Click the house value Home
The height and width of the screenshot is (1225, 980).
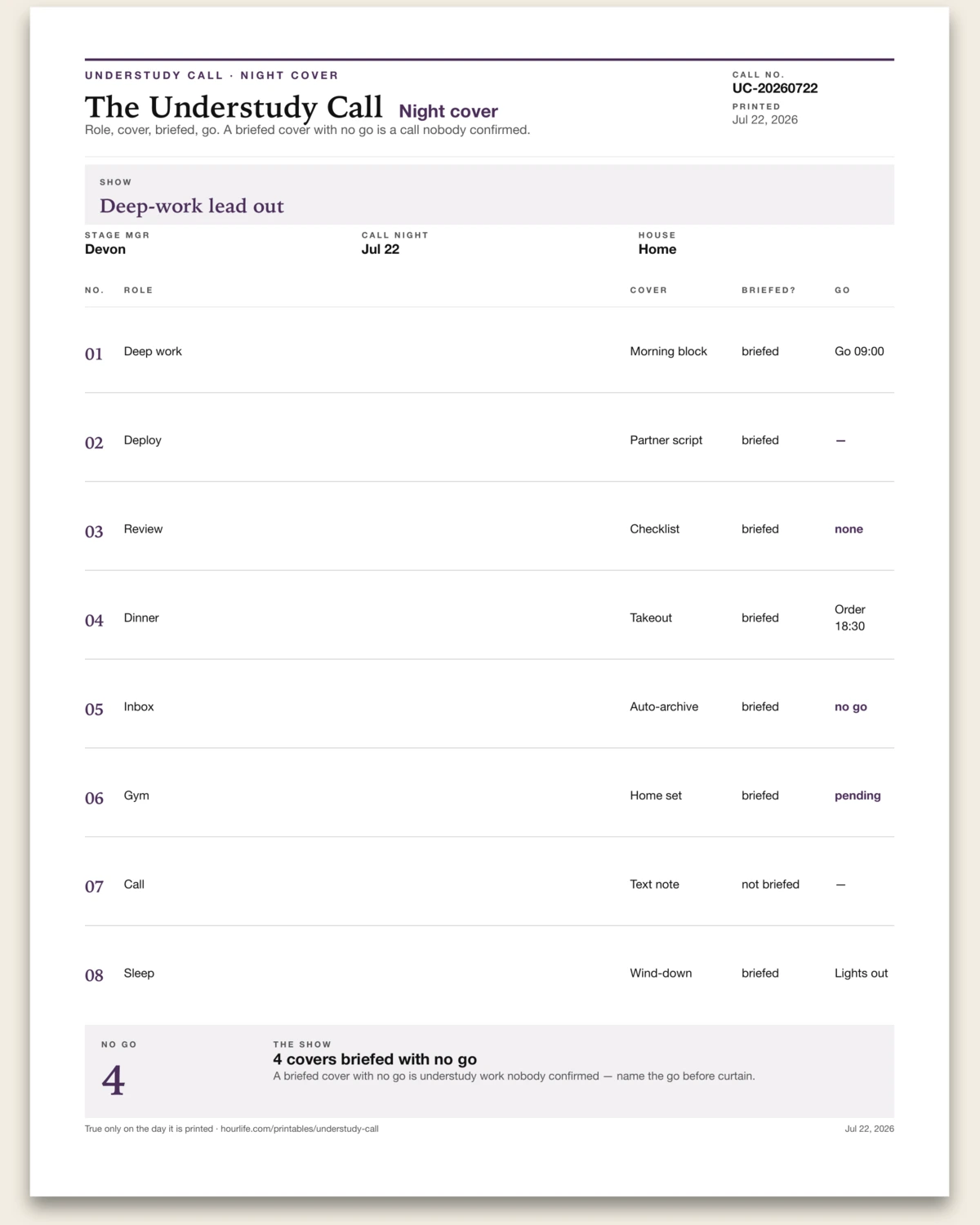pos(657,249)
